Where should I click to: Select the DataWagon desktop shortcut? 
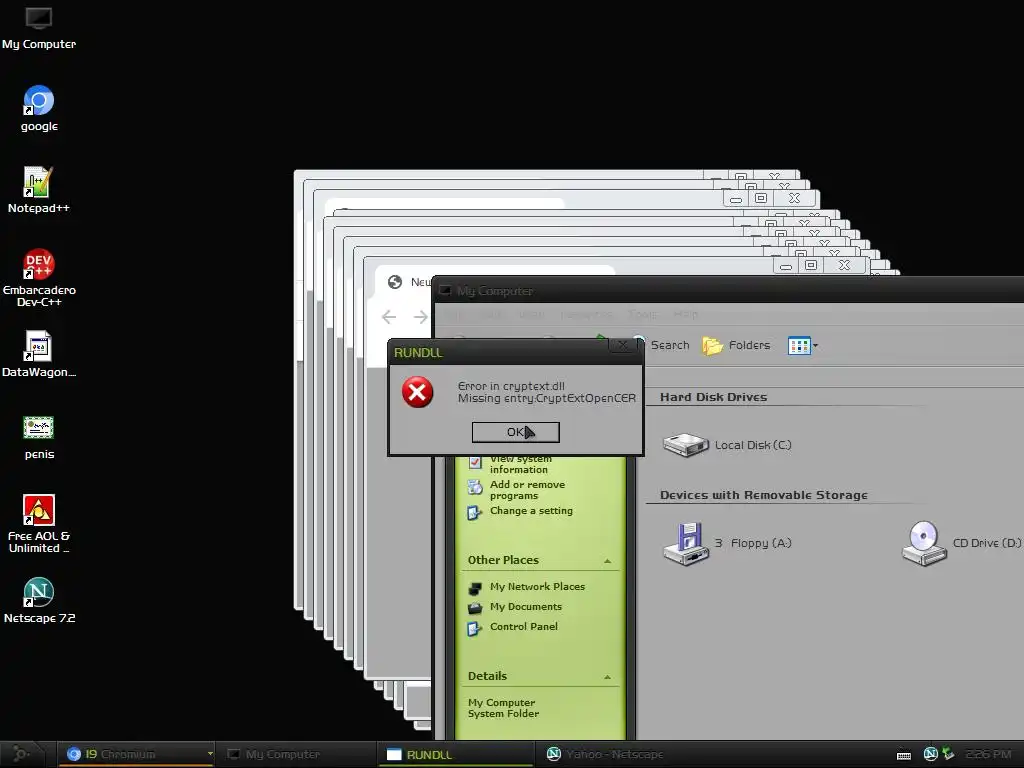(x=39, y=355)
